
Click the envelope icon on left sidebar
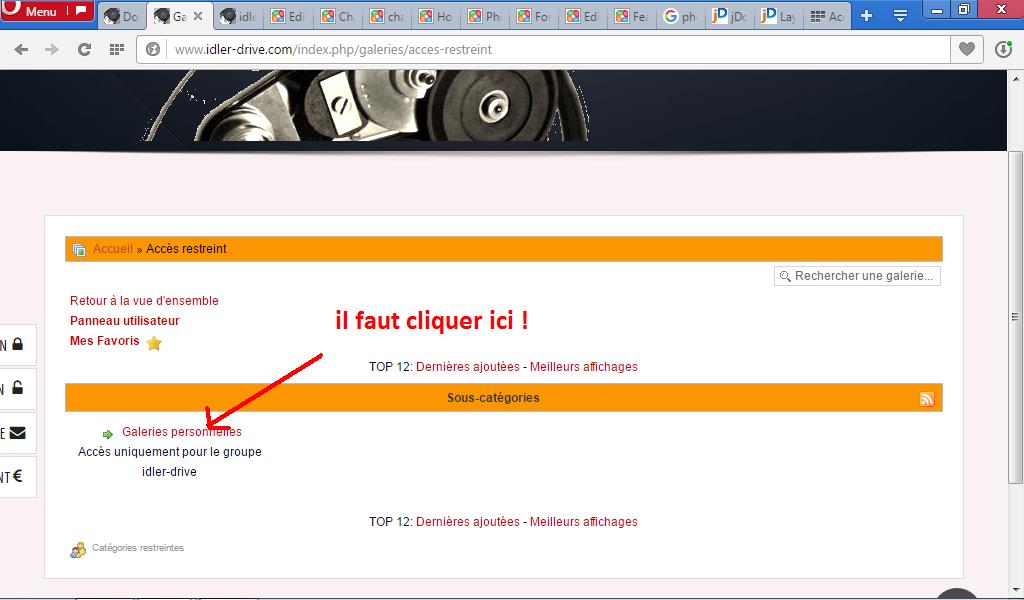click(18, 433)
